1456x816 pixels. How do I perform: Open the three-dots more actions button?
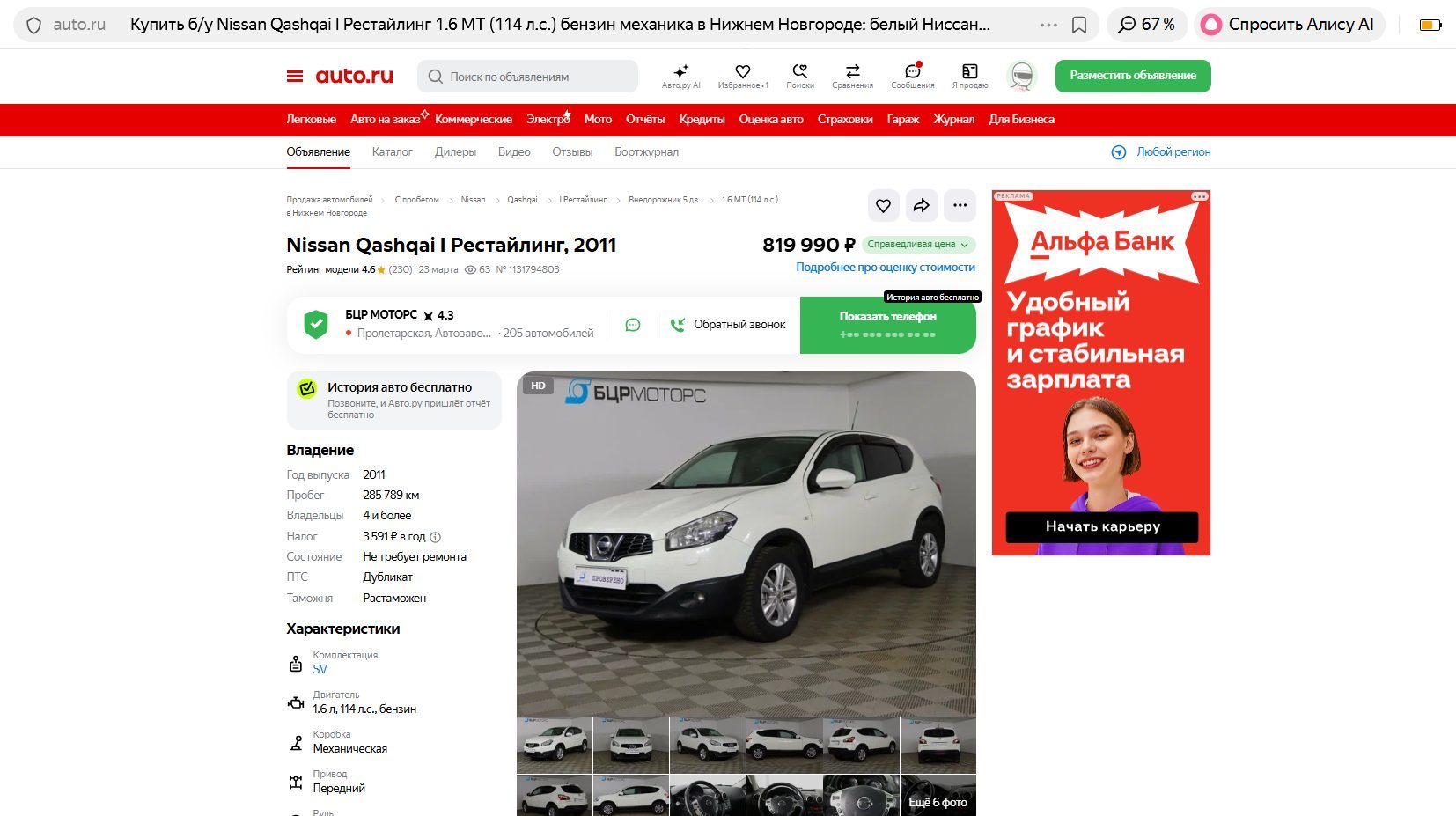(x=960, y=206)
